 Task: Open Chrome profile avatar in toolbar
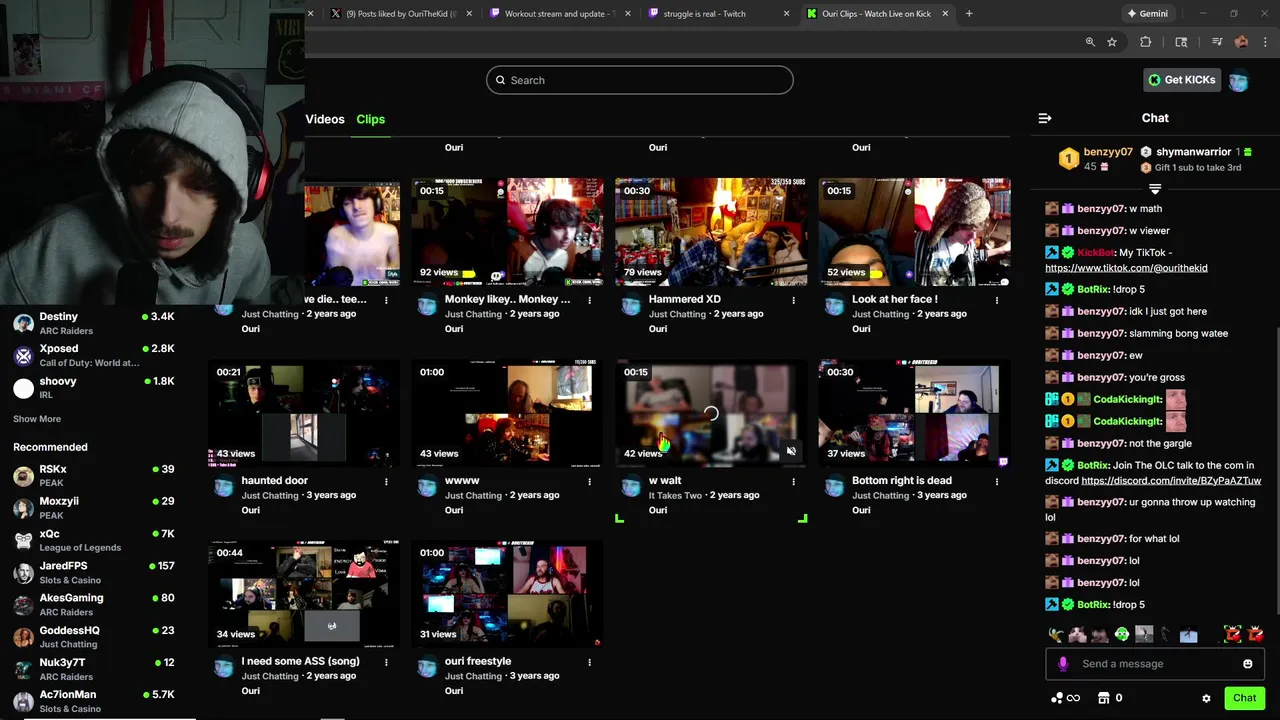[x=1242, y=42]
